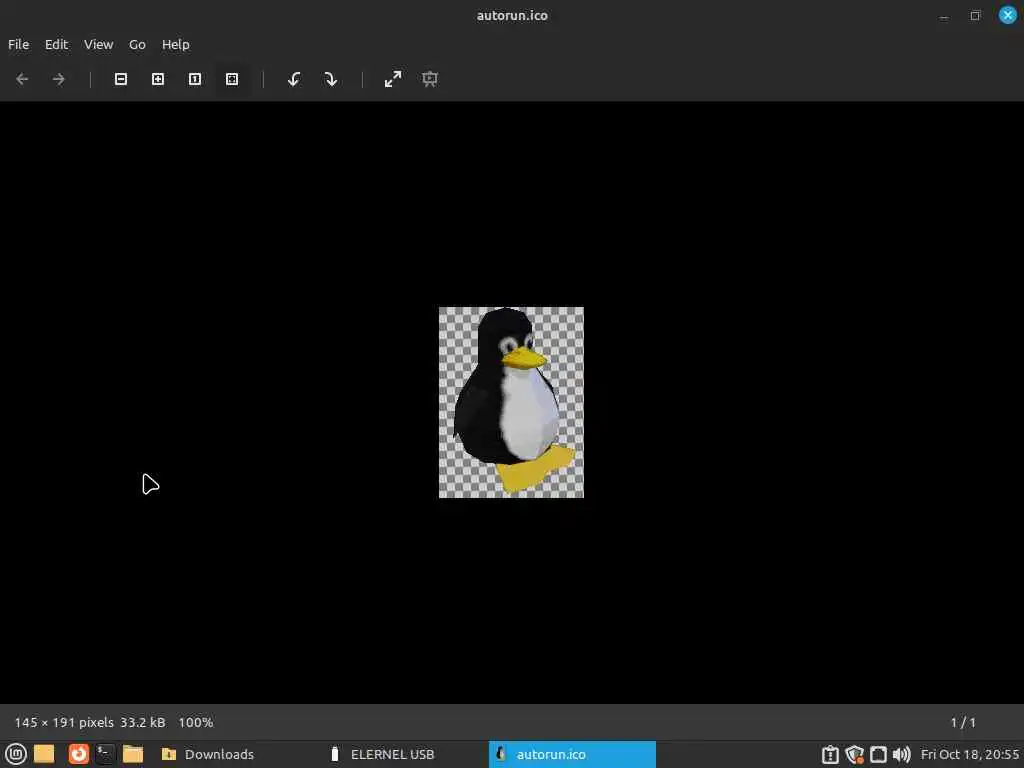The image size is (1024, 768).
Task: Switch to Downloads window in taskbar
Action: tap(208, 754)
